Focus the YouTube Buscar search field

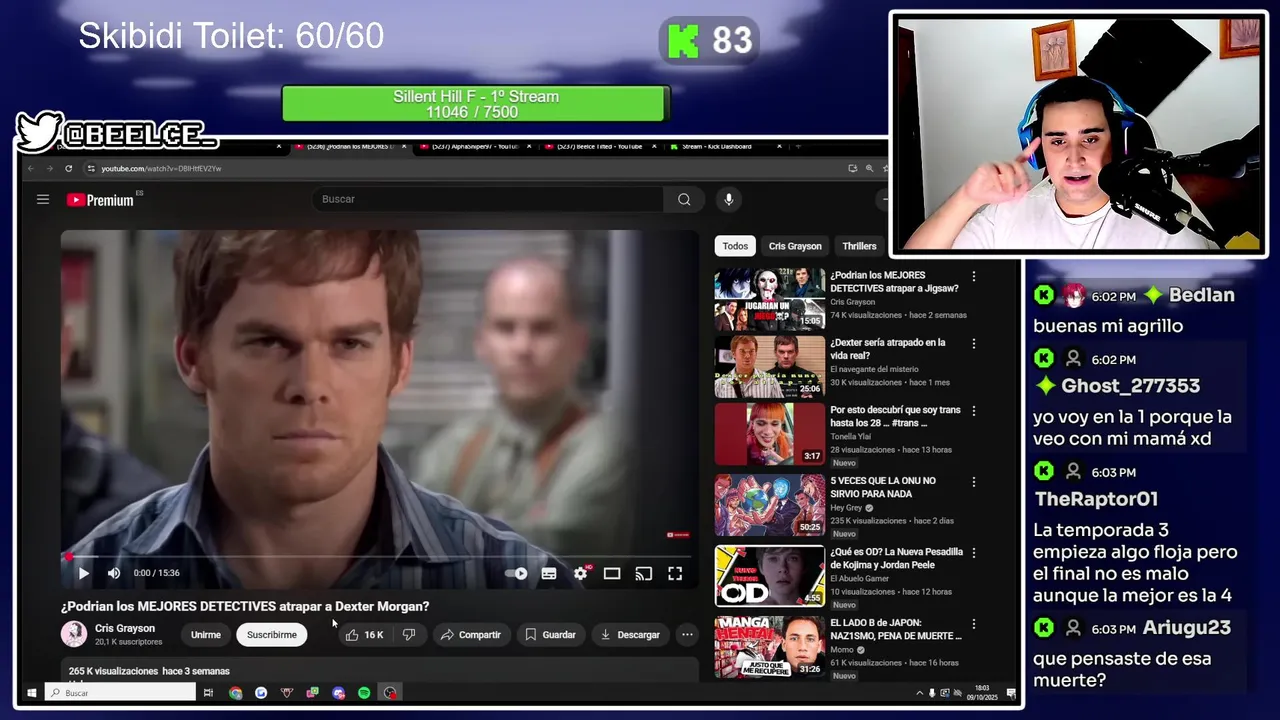coord(487,199)
